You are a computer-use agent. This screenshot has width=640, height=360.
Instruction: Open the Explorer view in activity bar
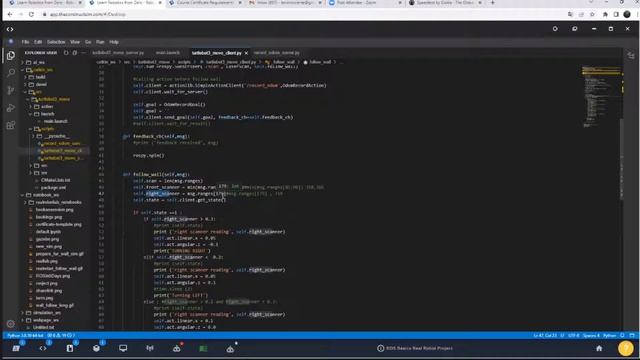[x=11, y=55]
